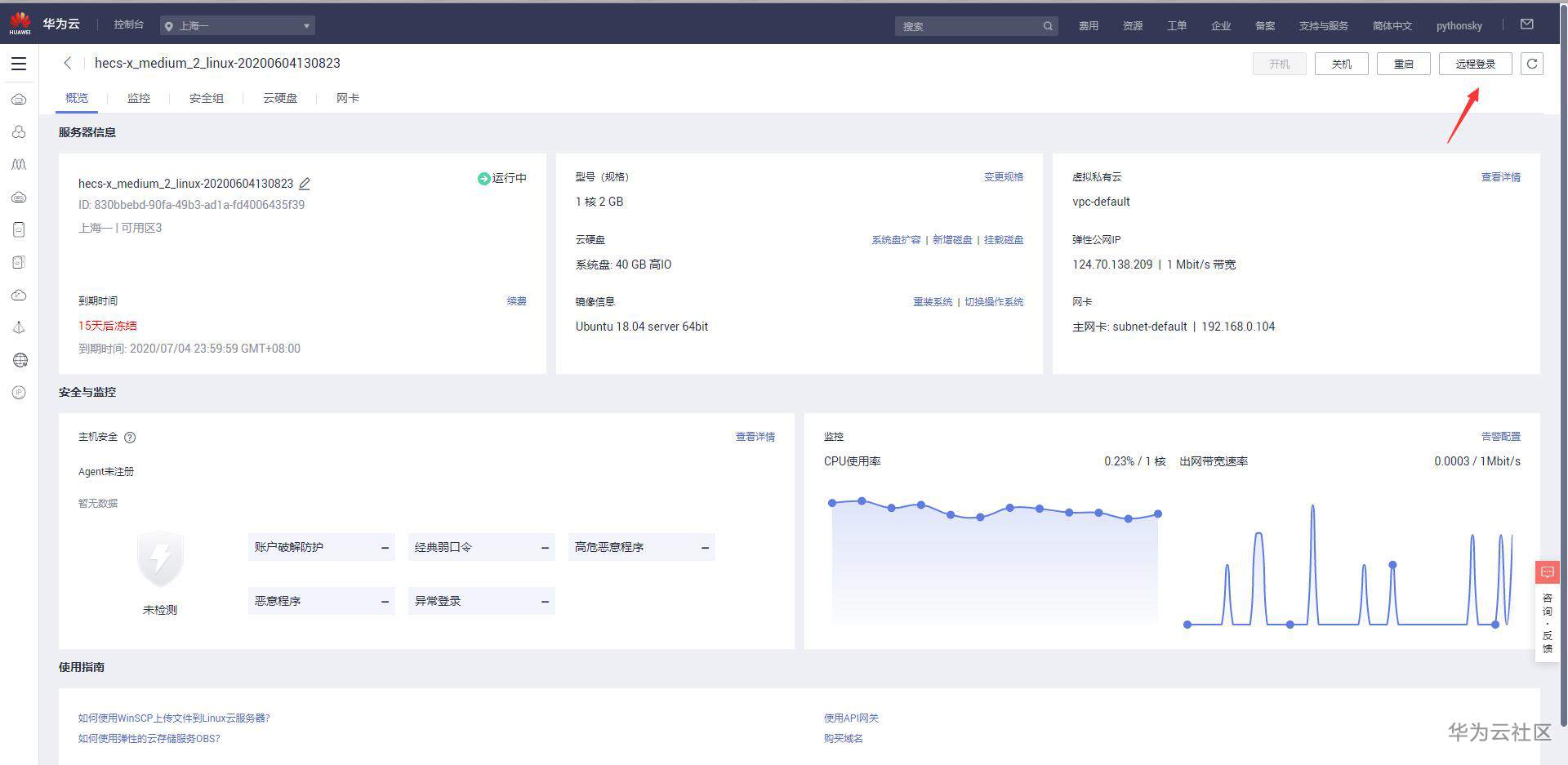
Task: Click the 续费 link
Action: coord(517,301)
